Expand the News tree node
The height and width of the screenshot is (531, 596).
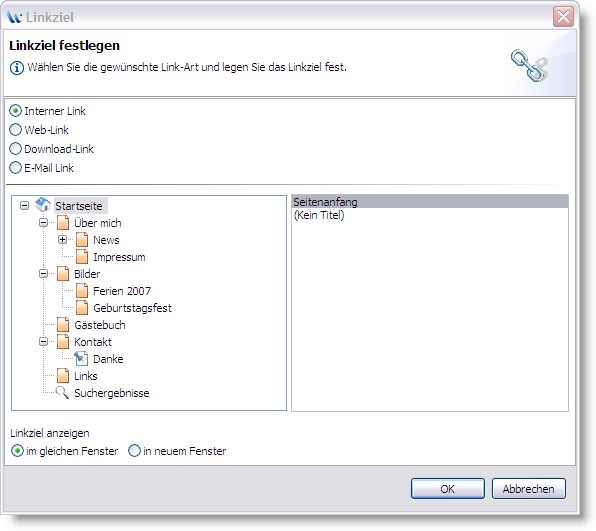[63, 240]
